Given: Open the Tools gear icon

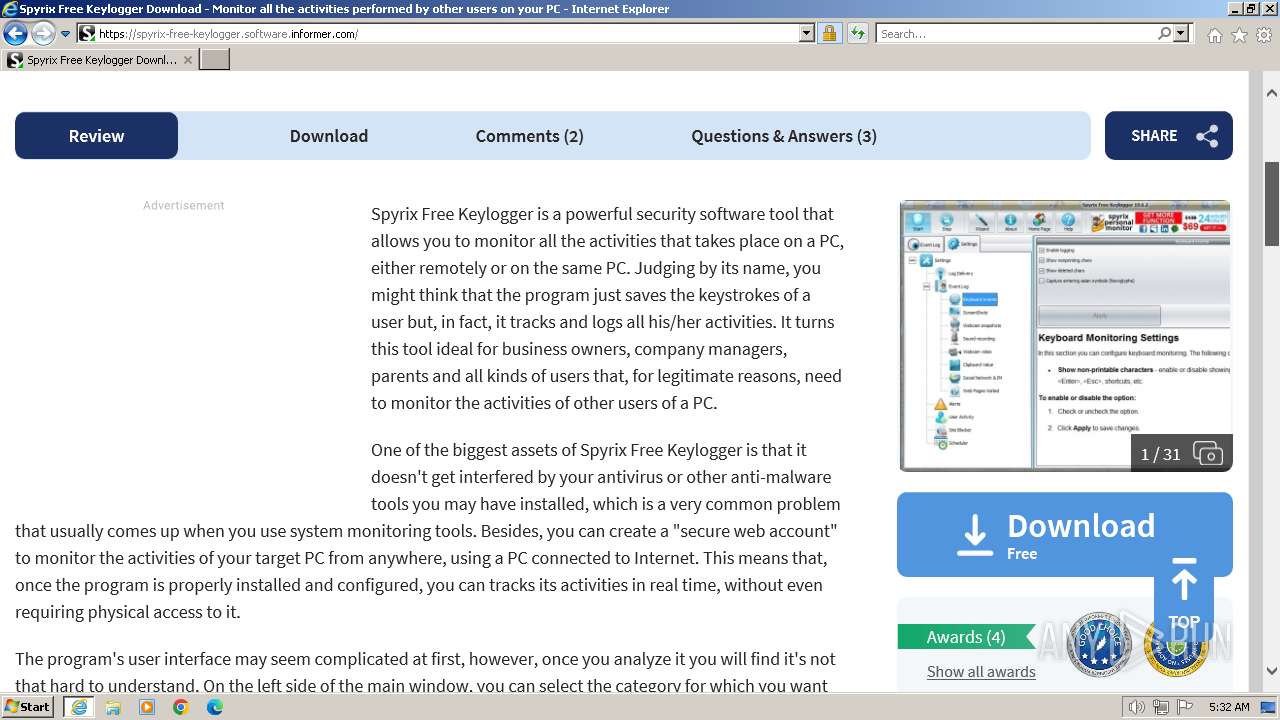Looking at the screenshot, I should (1264, 35).
